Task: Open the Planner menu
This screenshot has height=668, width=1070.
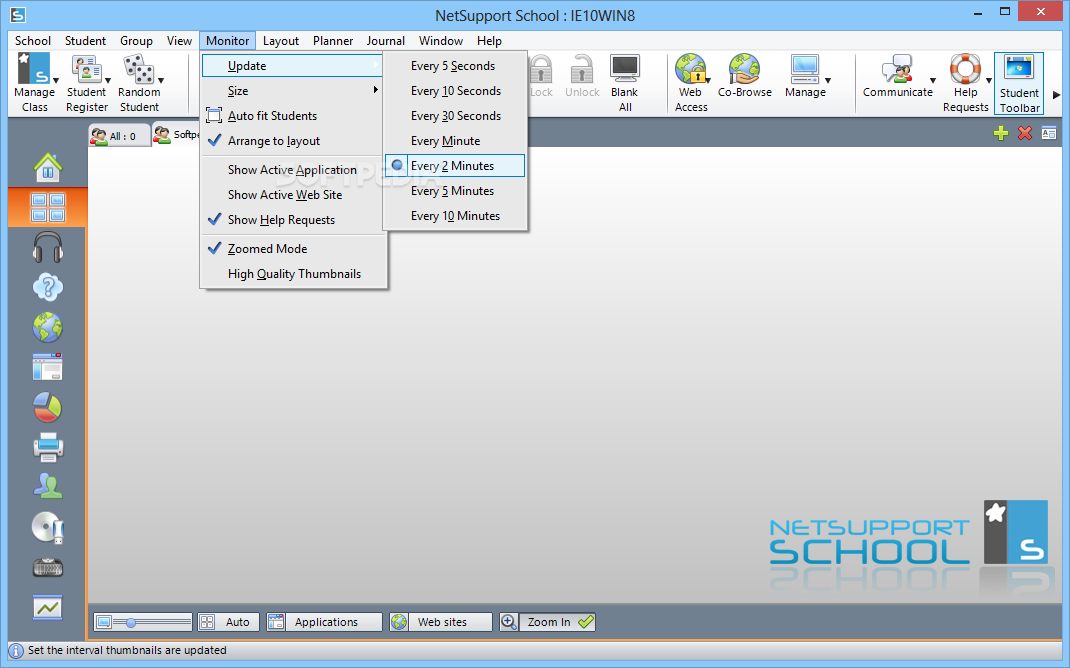Action: (x=333, y=41)
